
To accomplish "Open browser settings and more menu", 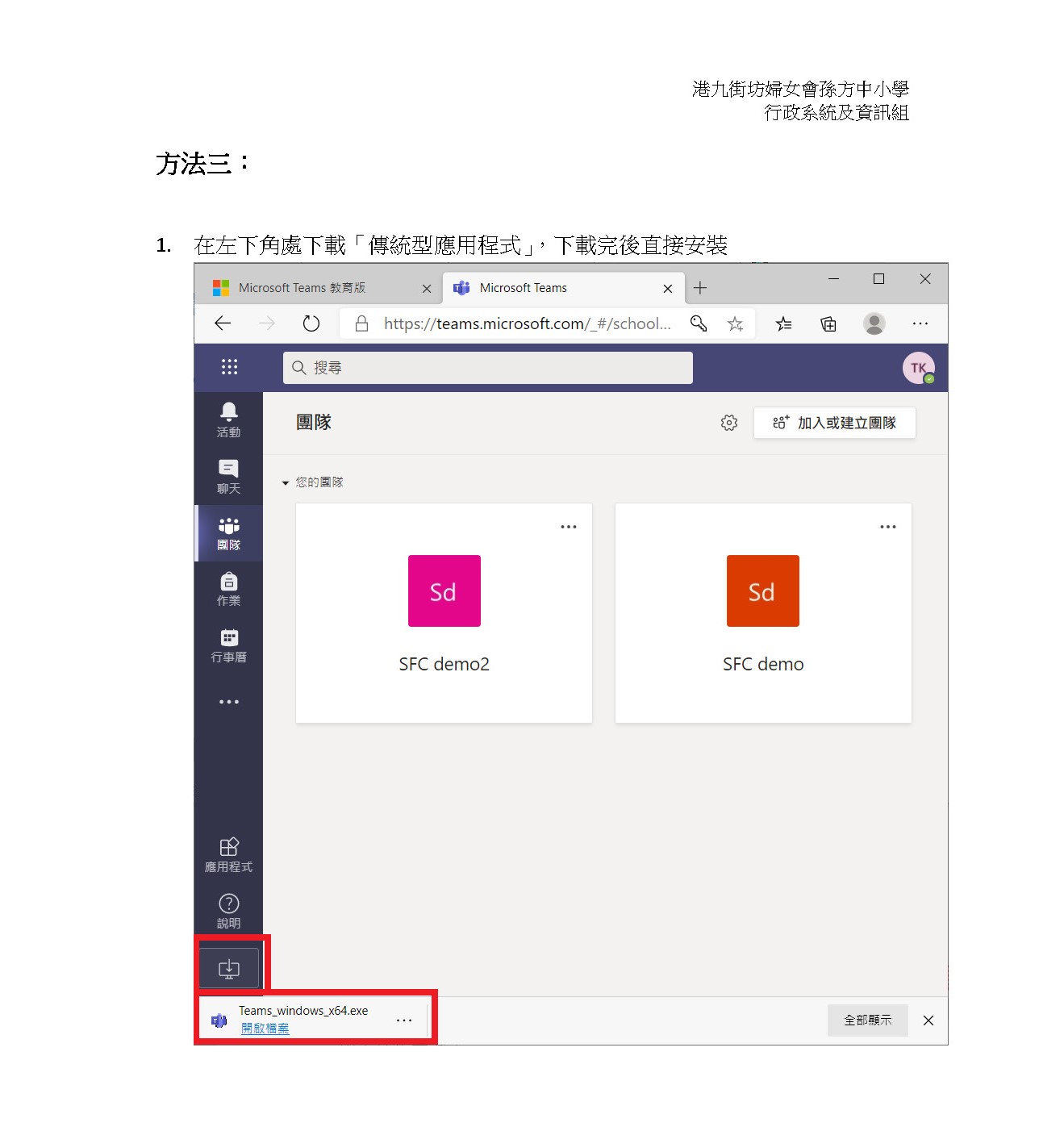I will [x=920, y=323].
